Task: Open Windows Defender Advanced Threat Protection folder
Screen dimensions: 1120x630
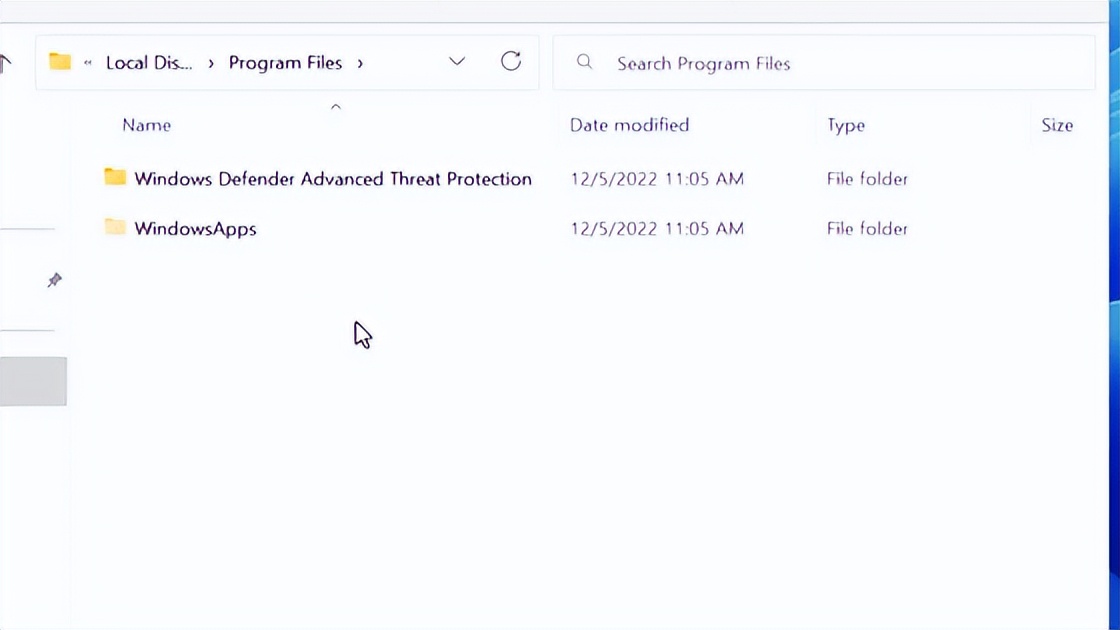Action: (x=333, y=178)
